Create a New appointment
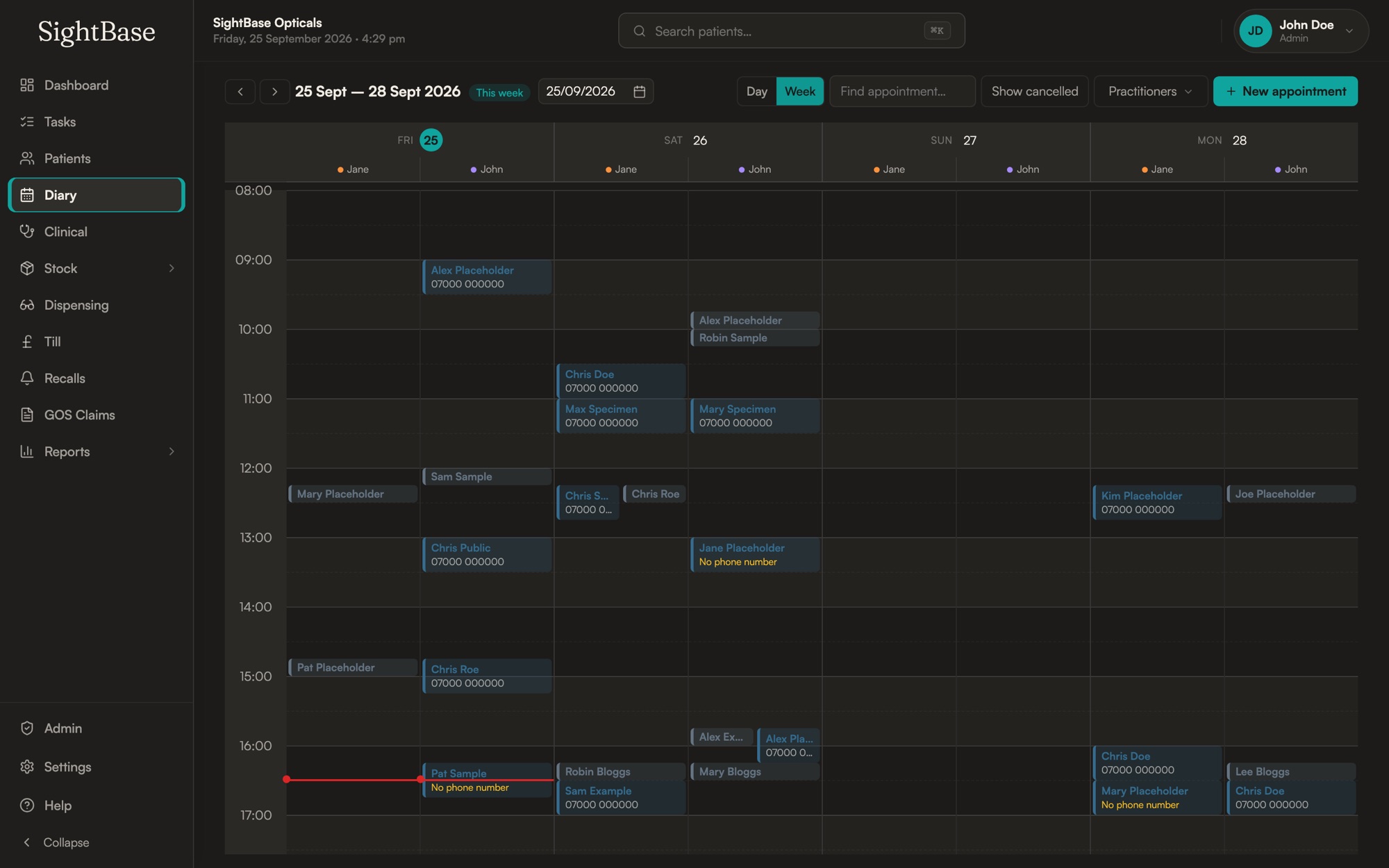Screen dimensions: 1389x868 [1286, 91]
